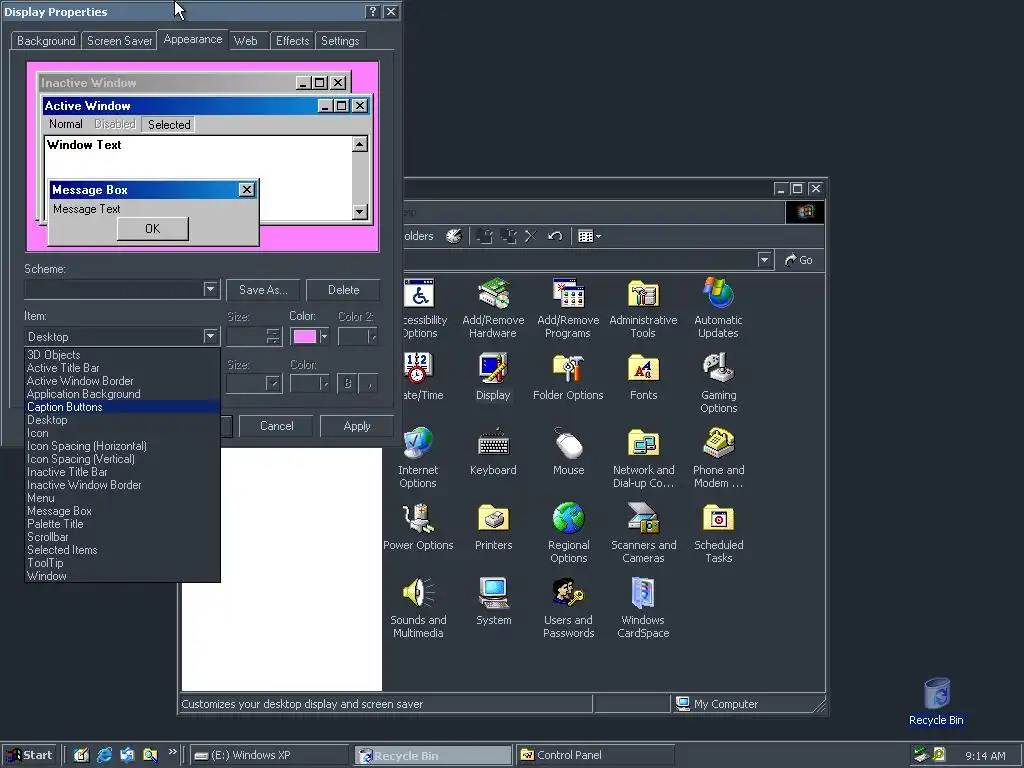Choose ToolTip from the Item list
This screenshot has height=768, width=1024.
tap(122, 563)
